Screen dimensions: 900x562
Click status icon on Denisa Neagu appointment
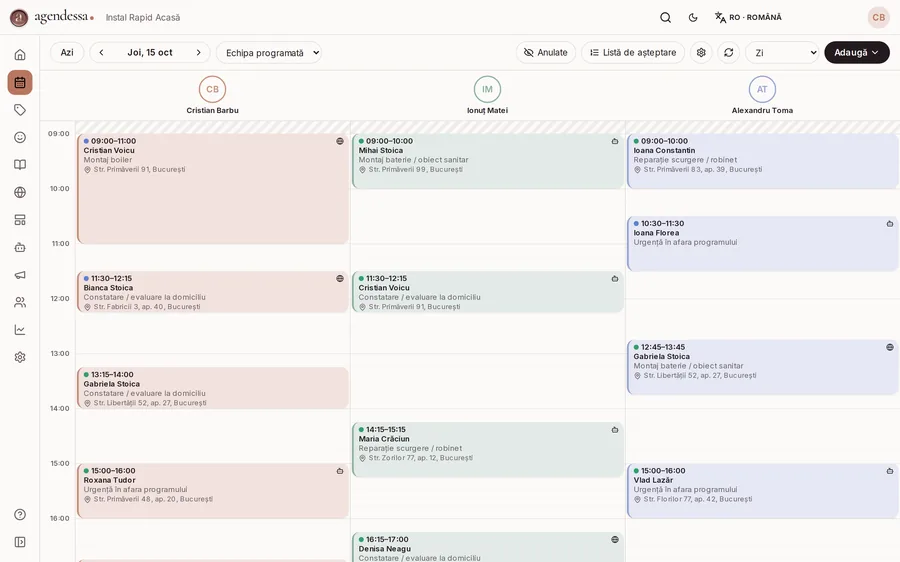pos(615,540)
